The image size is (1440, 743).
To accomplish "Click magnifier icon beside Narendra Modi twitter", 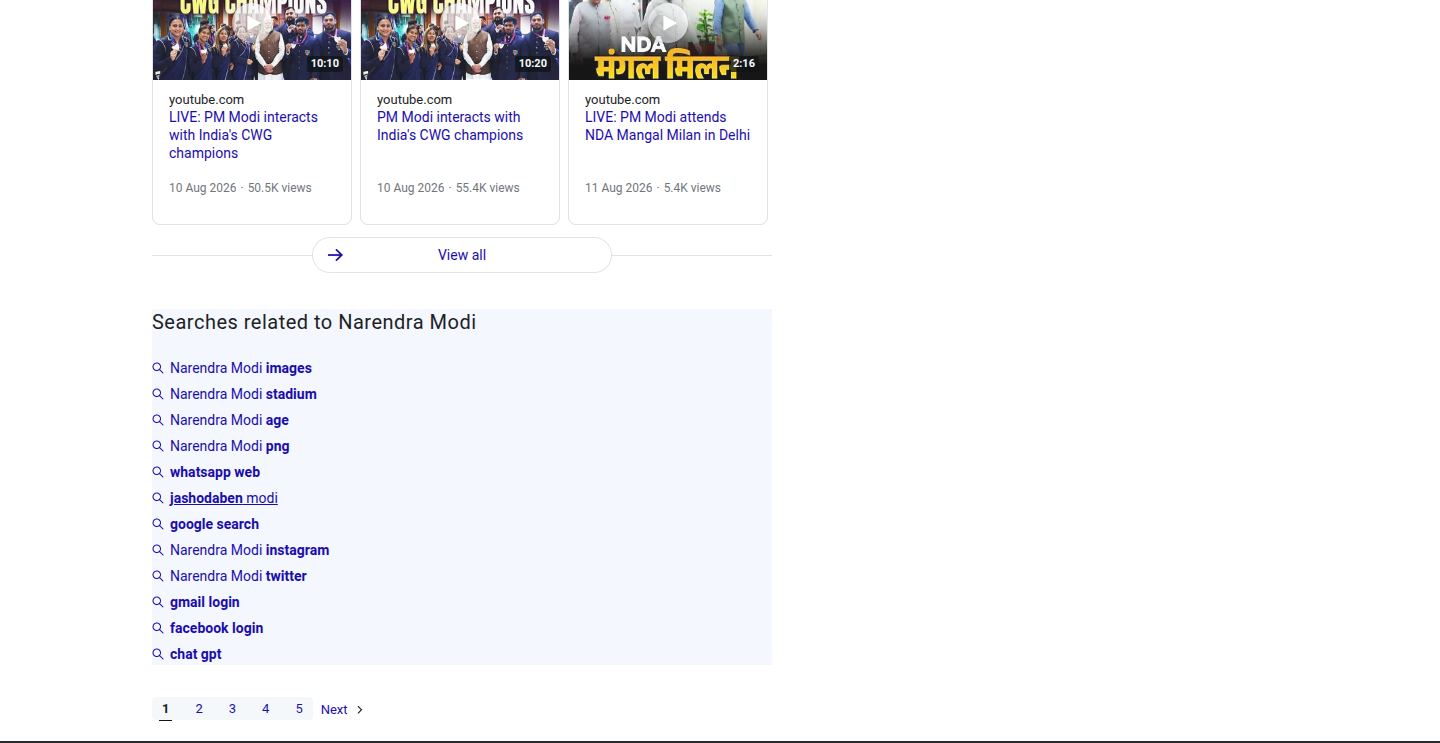I will click(x=158, y=576).
